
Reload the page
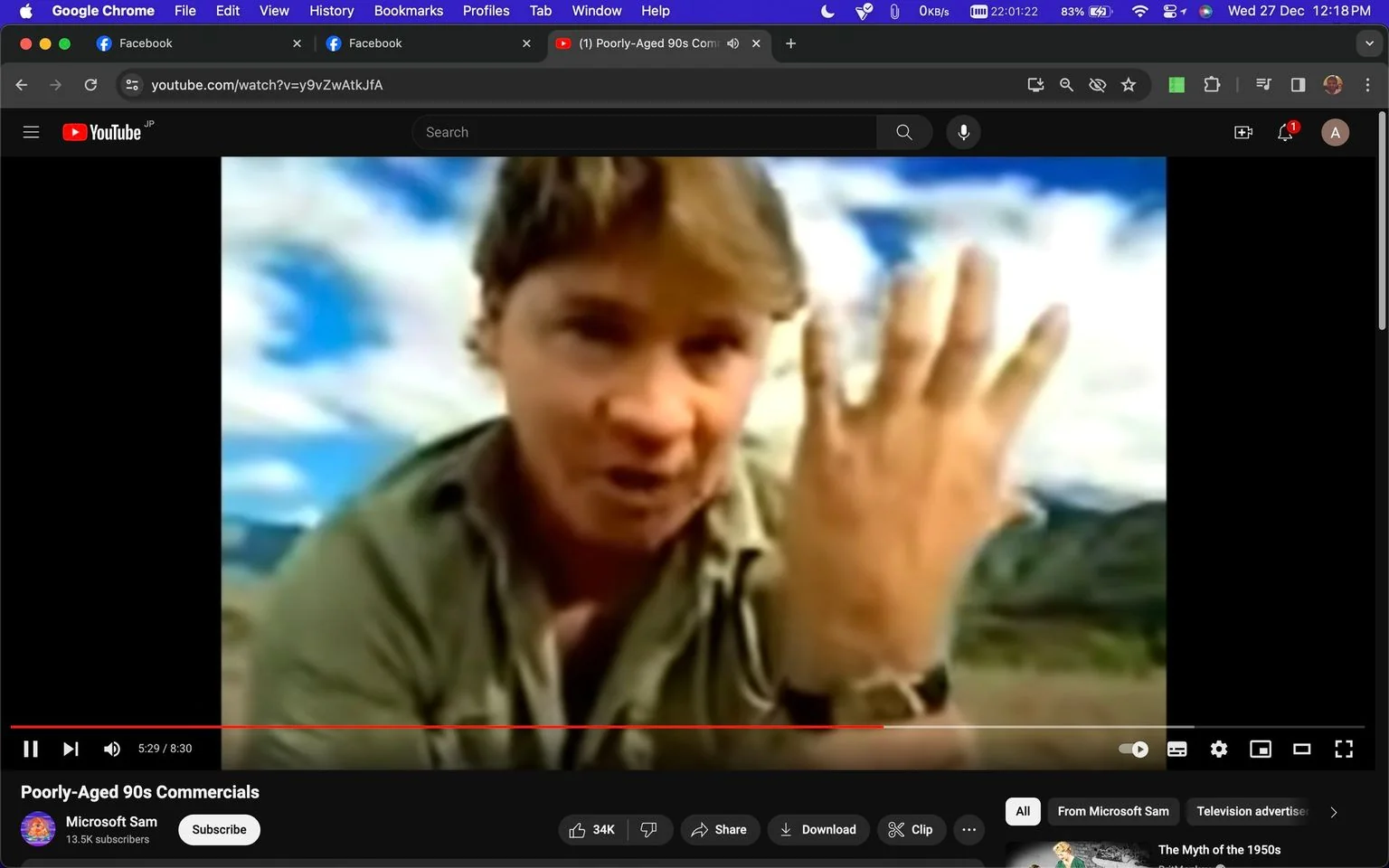[90, 84]
